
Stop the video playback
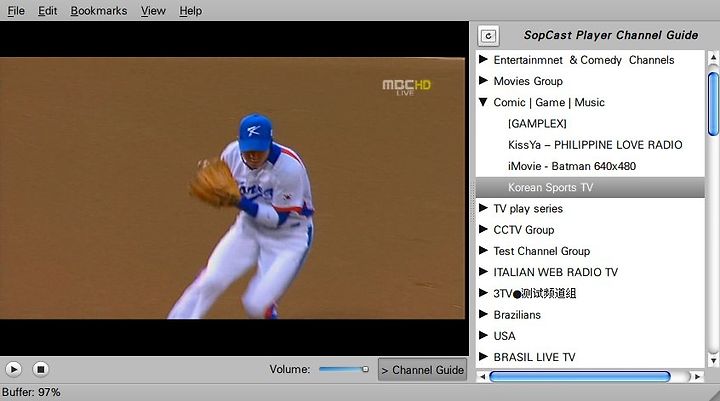(40, 369)
